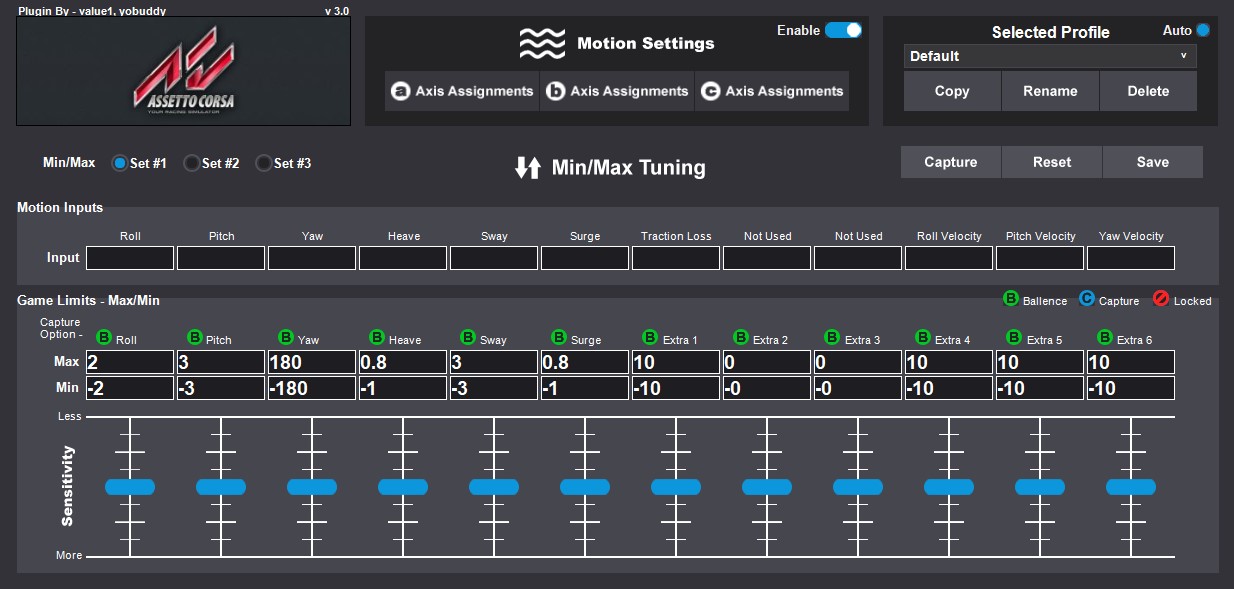Click the Yaw Min field showing -180
The image size is (1234, 589).
(x=312, y=388)
